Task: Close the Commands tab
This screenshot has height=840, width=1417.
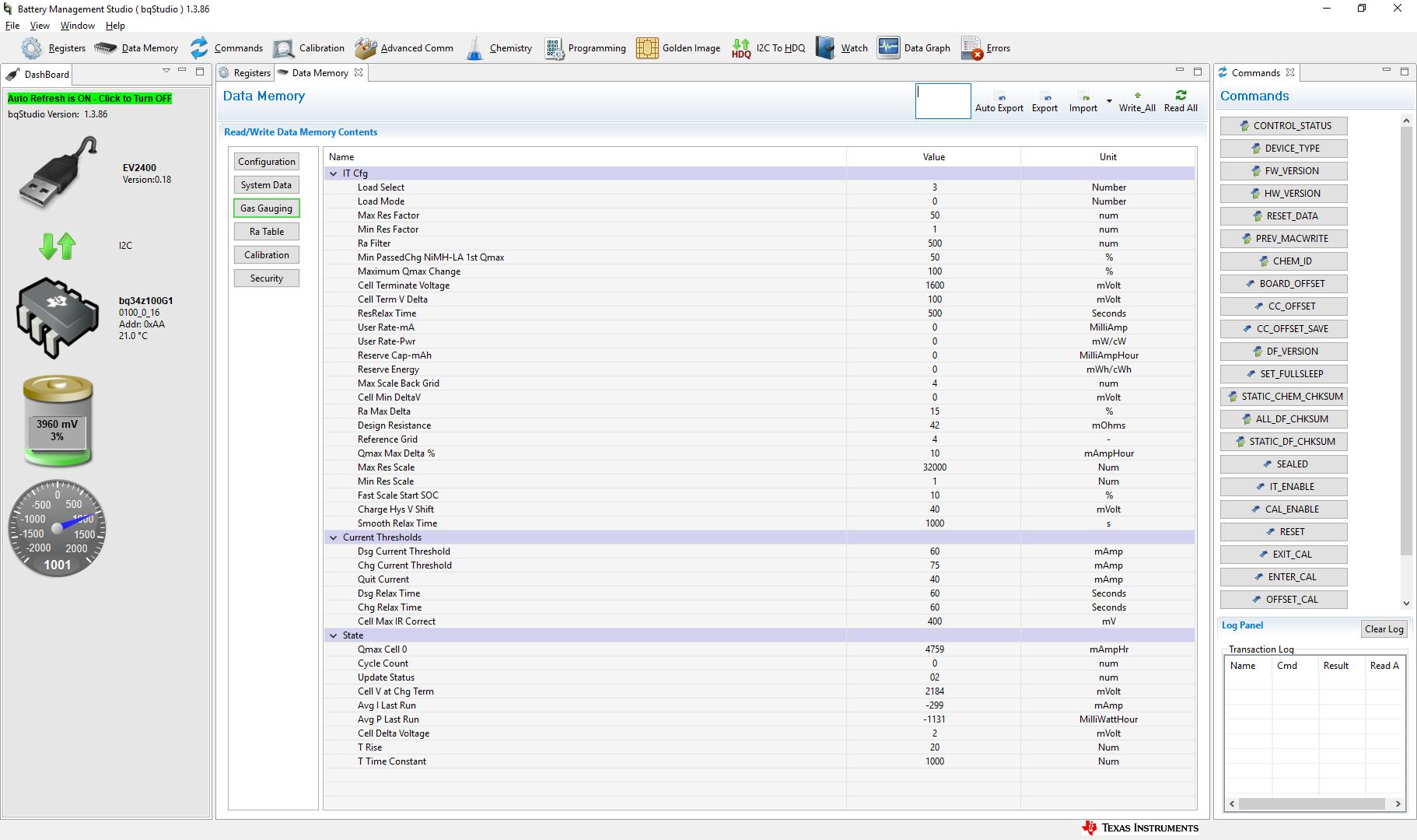Action: coord(1290,72)
